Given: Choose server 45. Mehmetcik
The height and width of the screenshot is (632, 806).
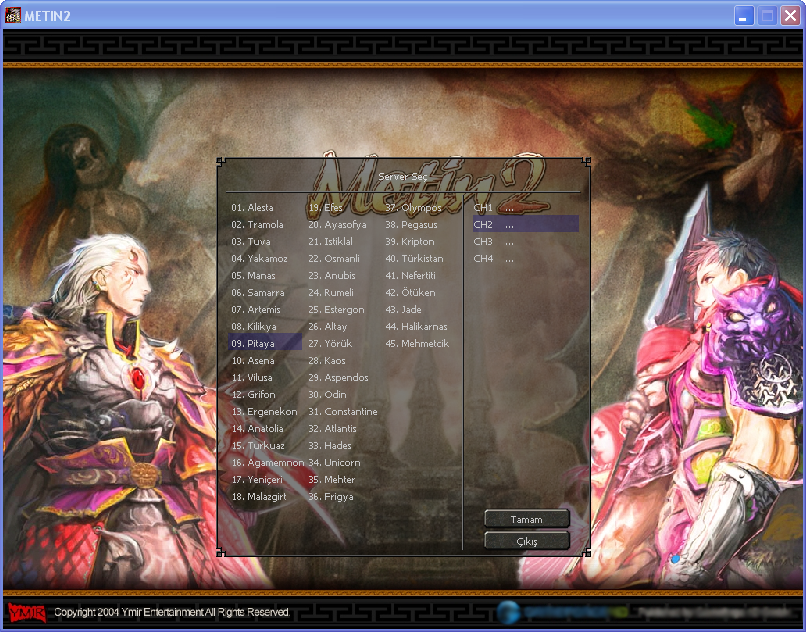Looking at the screenshot, I should [417, 344].
